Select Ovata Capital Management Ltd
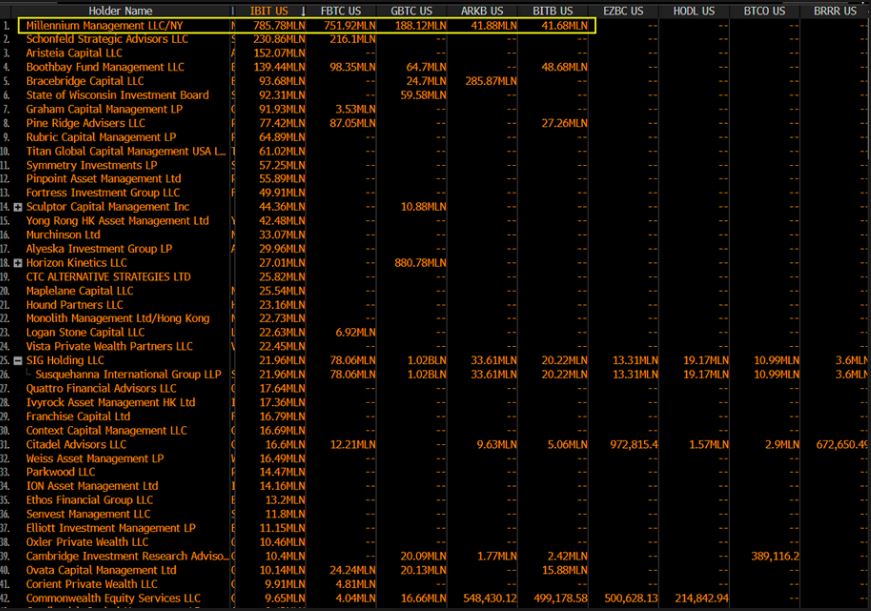Image resolution: width=871 pixels, height=611 pixels. tap(101, 570)
